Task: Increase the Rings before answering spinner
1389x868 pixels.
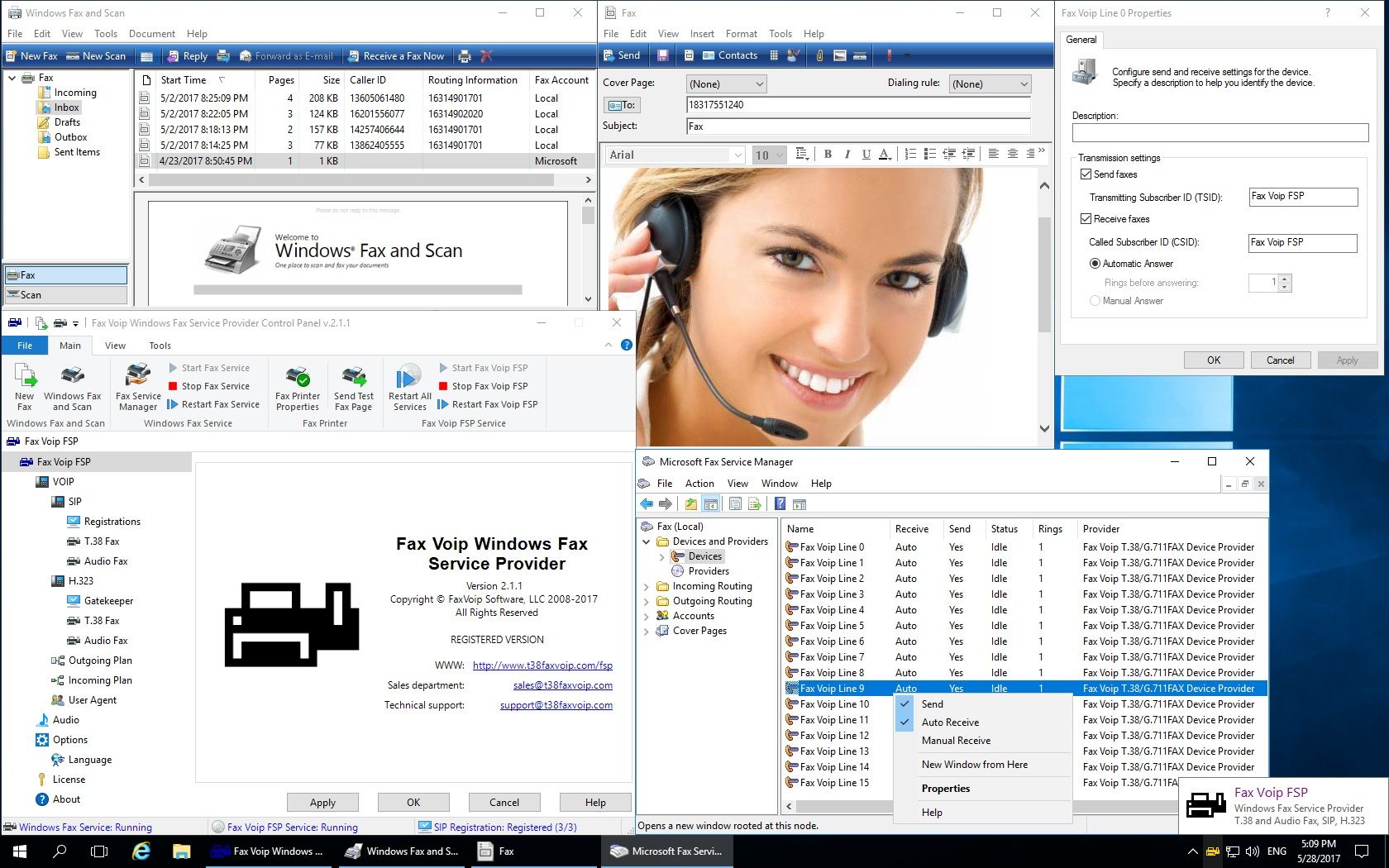Action: tap(1285, 279)
